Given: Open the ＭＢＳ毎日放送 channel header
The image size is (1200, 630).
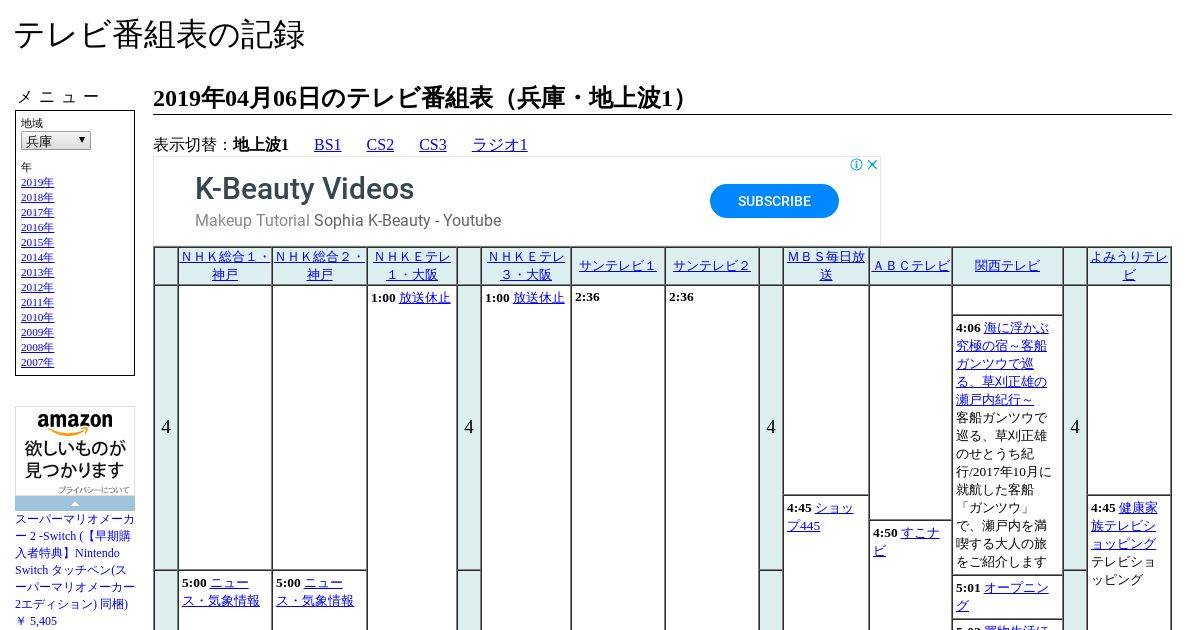Looking at the screenshot, I should click(826, 266).
